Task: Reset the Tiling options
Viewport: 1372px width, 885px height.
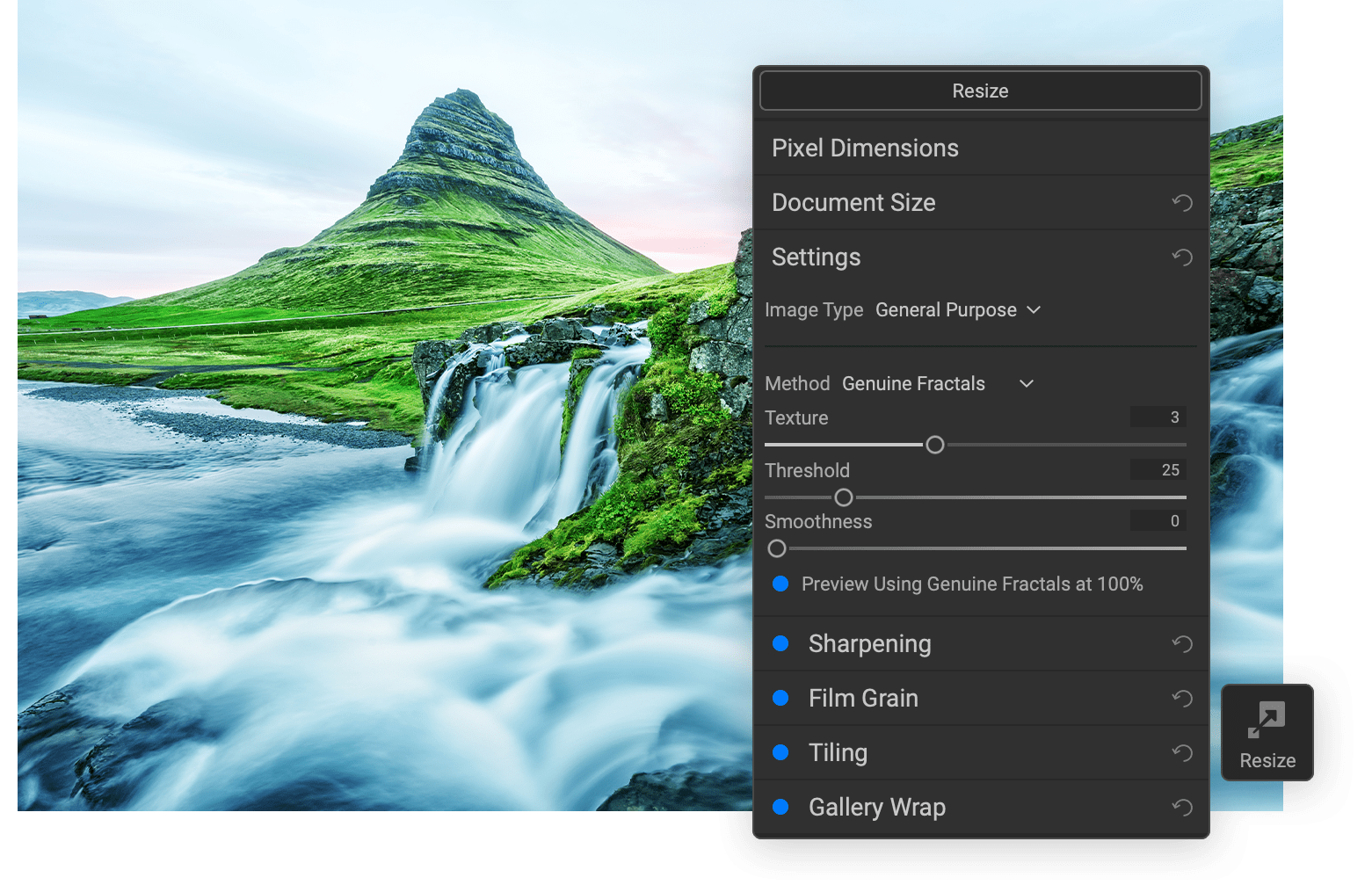Action: [x=1182, y=752]
